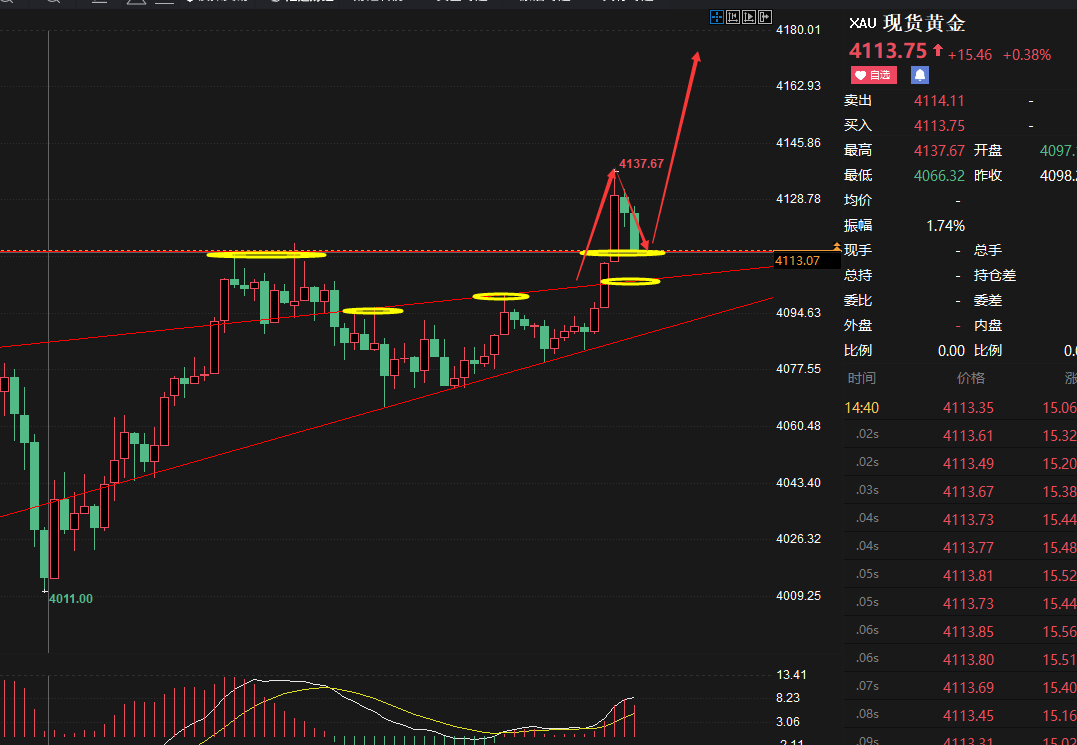This screenshot has height=745, width=1077.
Task: Select tick price 4113.85
Action: click(968, 632)
